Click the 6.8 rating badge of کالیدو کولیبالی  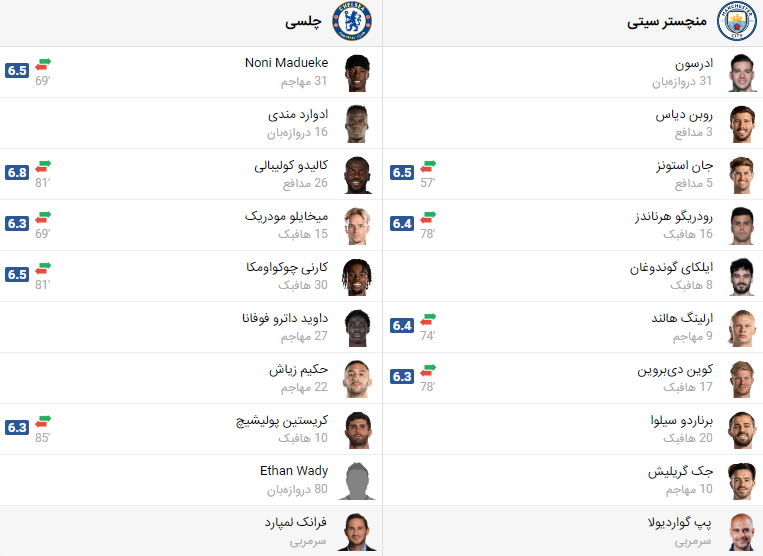pos(17,173)
